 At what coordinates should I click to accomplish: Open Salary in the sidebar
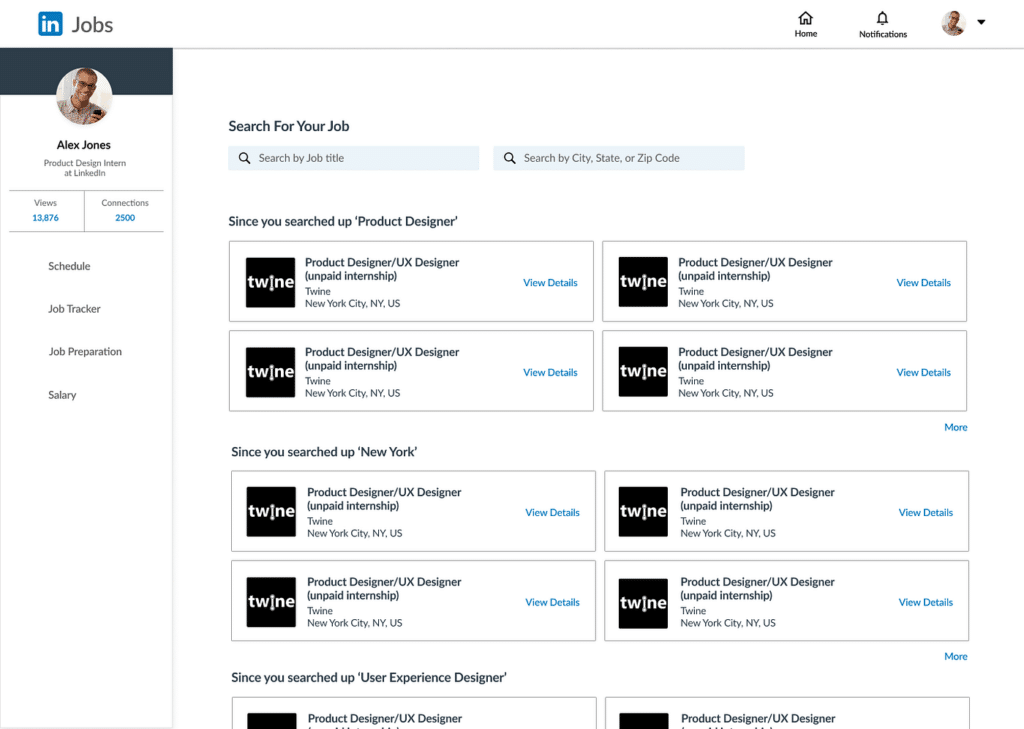click(62, 395)
